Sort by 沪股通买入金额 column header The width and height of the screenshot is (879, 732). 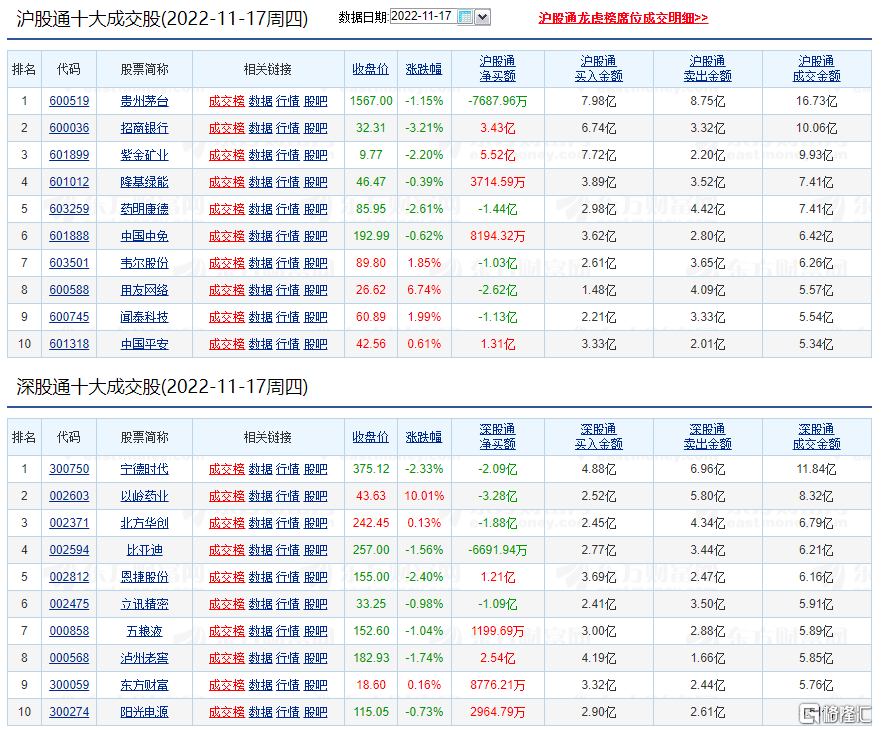pos(599,68)
